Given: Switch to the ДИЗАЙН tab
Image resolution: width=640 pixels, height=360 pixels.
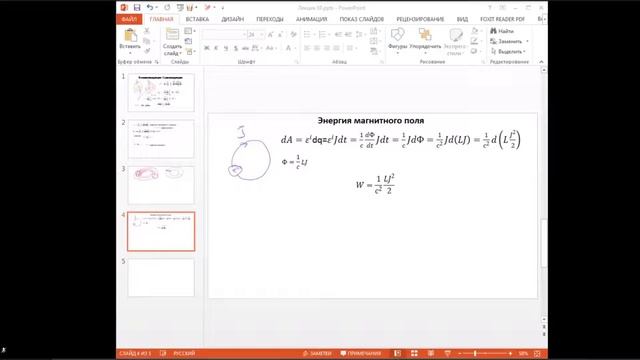Looking at the screenshot, I should tap(233, 19).
